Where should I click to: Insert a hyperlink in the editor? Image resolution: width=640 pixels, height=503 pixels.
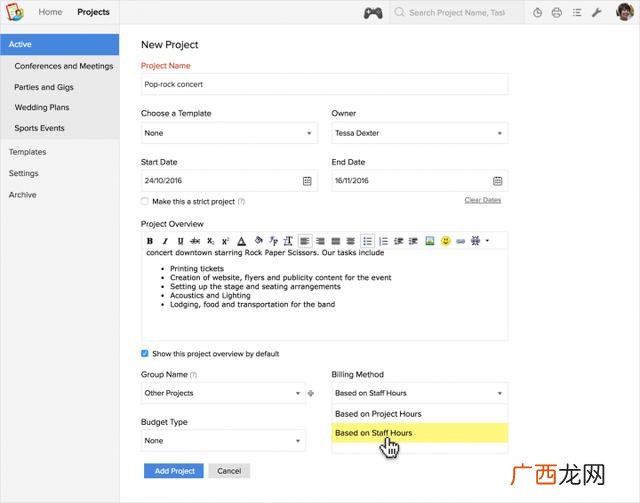tap(460, 241)
